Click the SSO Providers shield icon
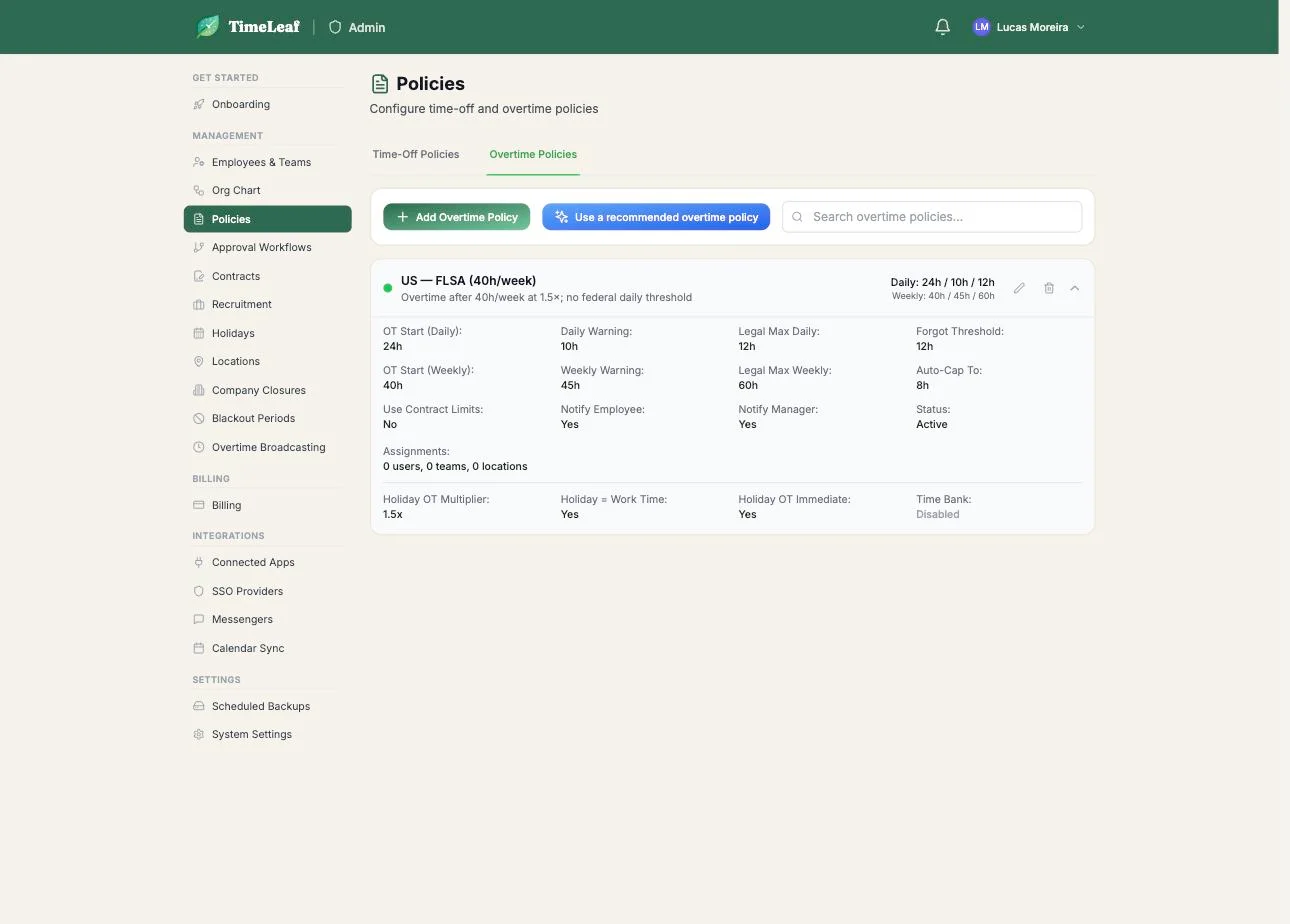The height and width of the screenshot is (924, 1290). (x=199, y=591)
